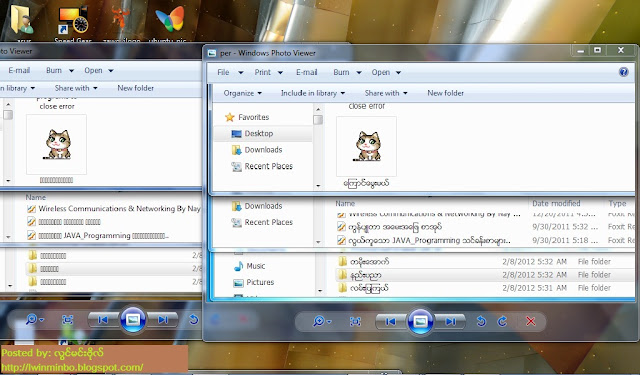This screenshot has height=375, width=640.
Task: Rotate image counterclockwise in front viewer
Action: tap(482, 322)
